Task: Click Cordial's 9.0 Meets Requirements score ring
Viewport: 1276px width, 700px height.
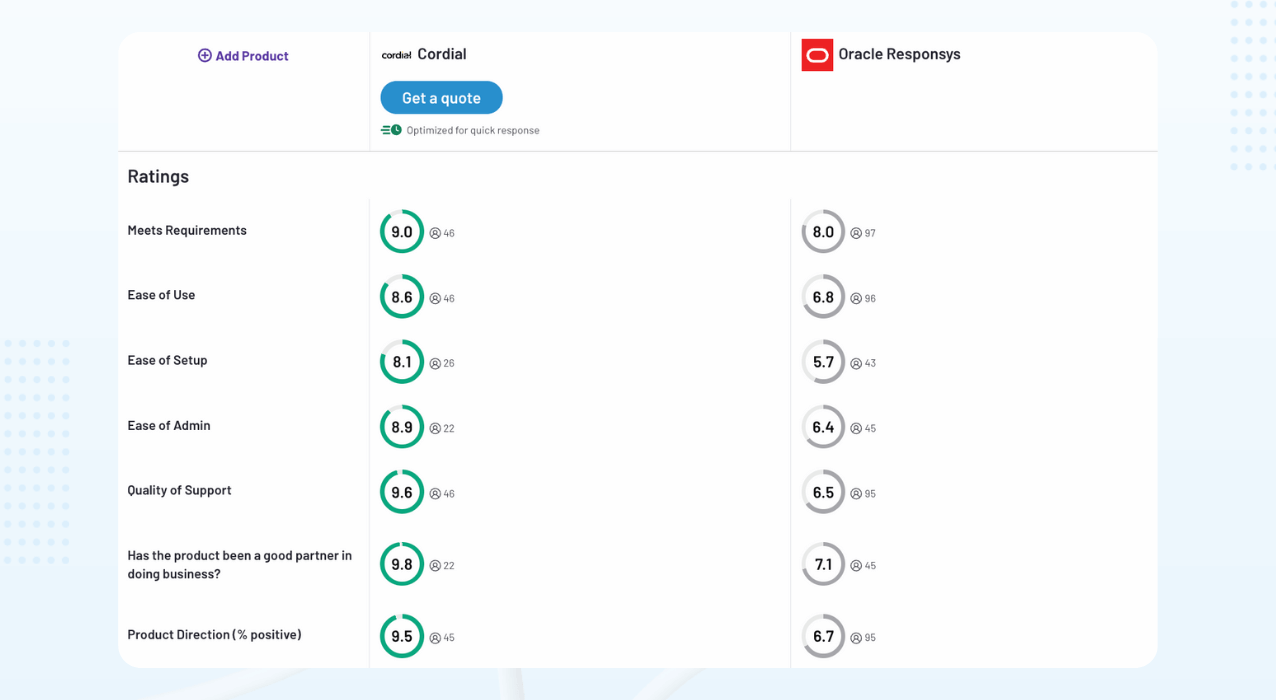Action: [x=402, y=232]
